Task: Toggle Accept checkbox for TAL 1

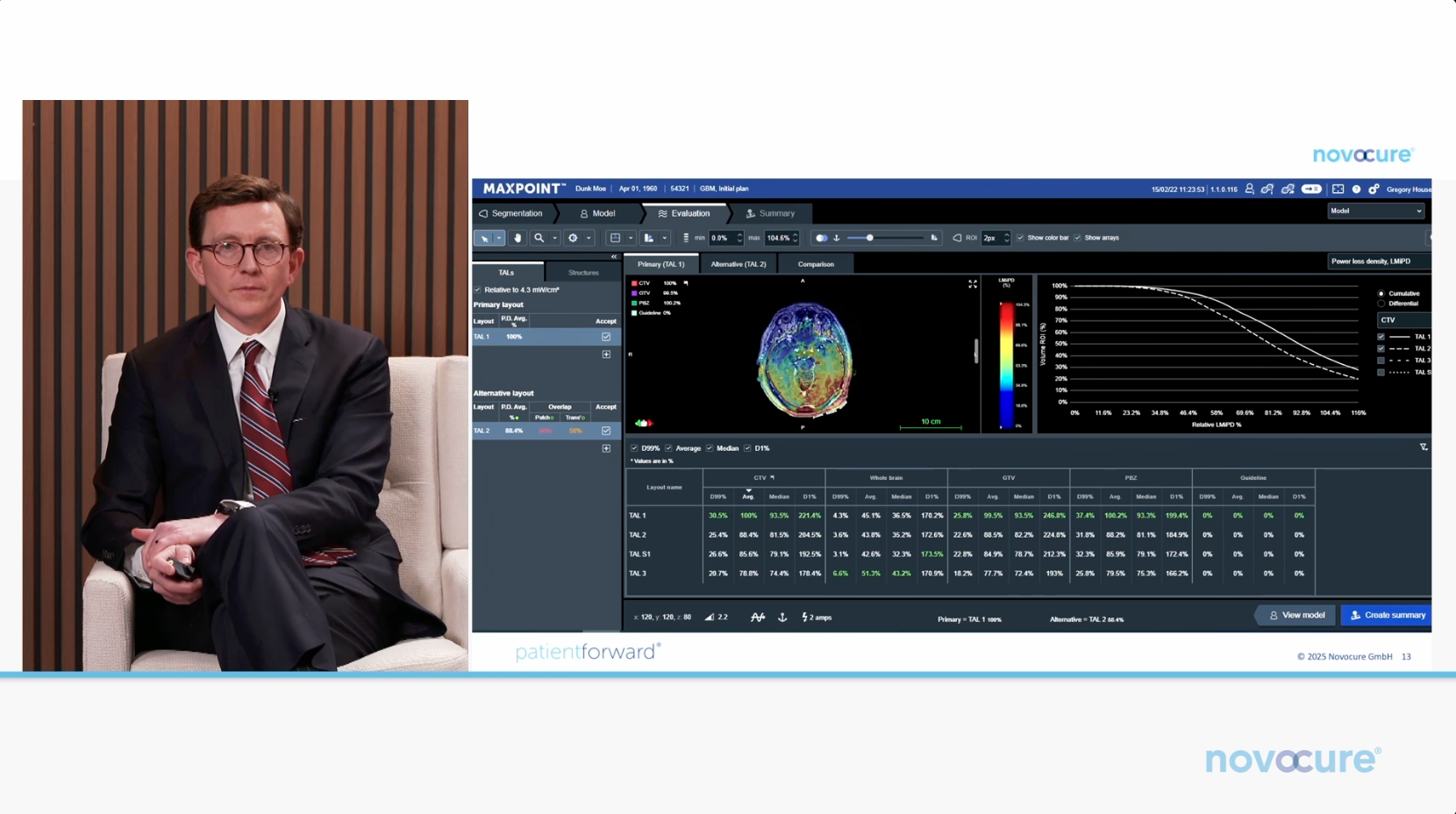Action: point(606,337)
